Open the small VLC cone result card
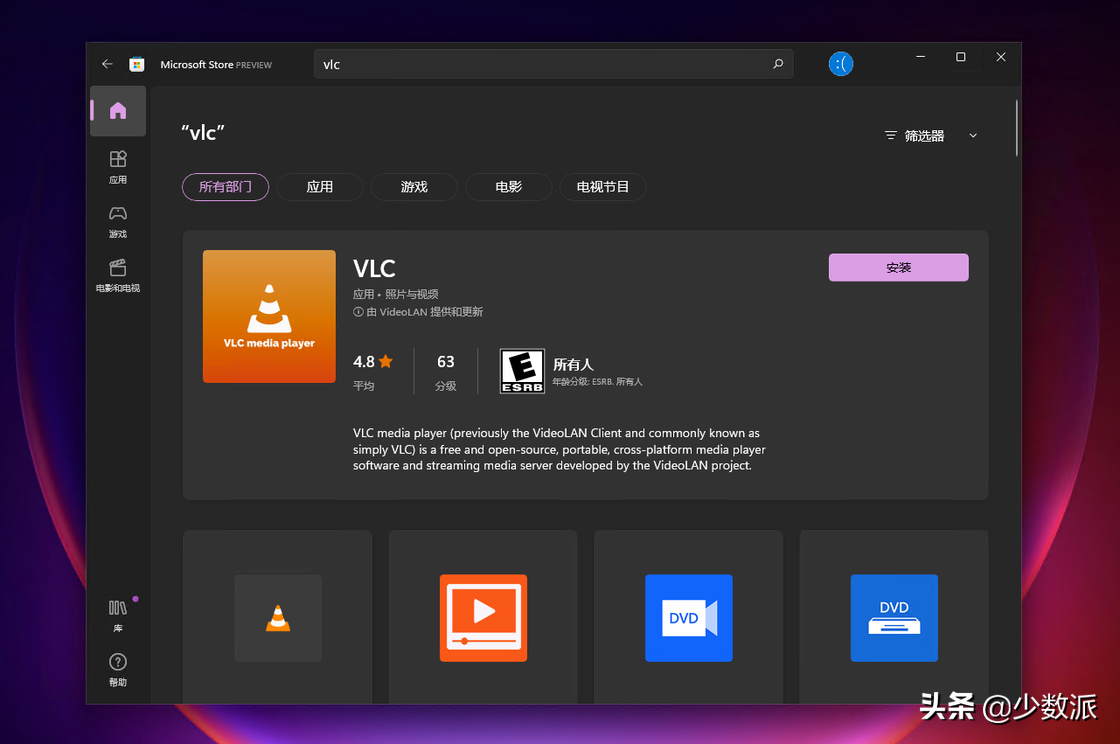The height and width of the screenshot is (744, 1120). point(278,617)
